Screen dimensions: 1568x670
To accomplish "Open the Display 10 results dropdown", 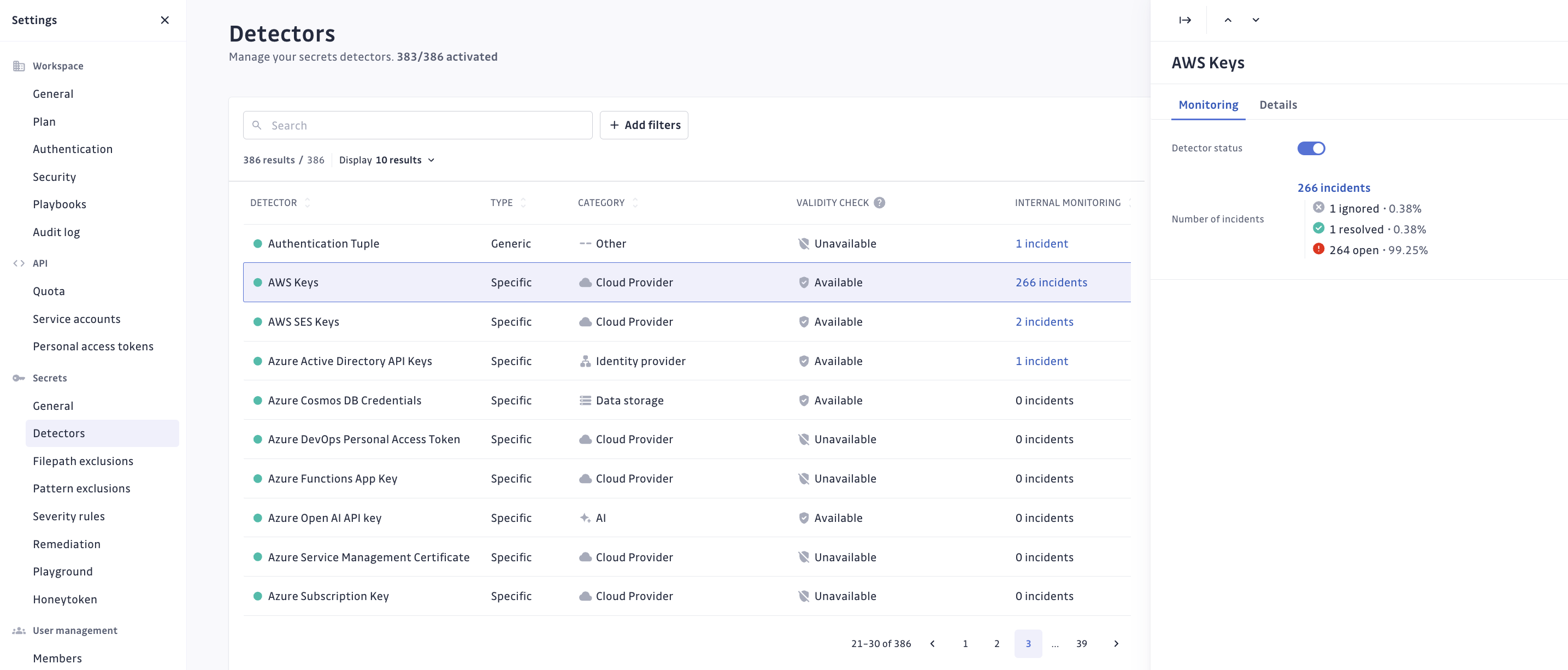I will (x=387, y=160).
